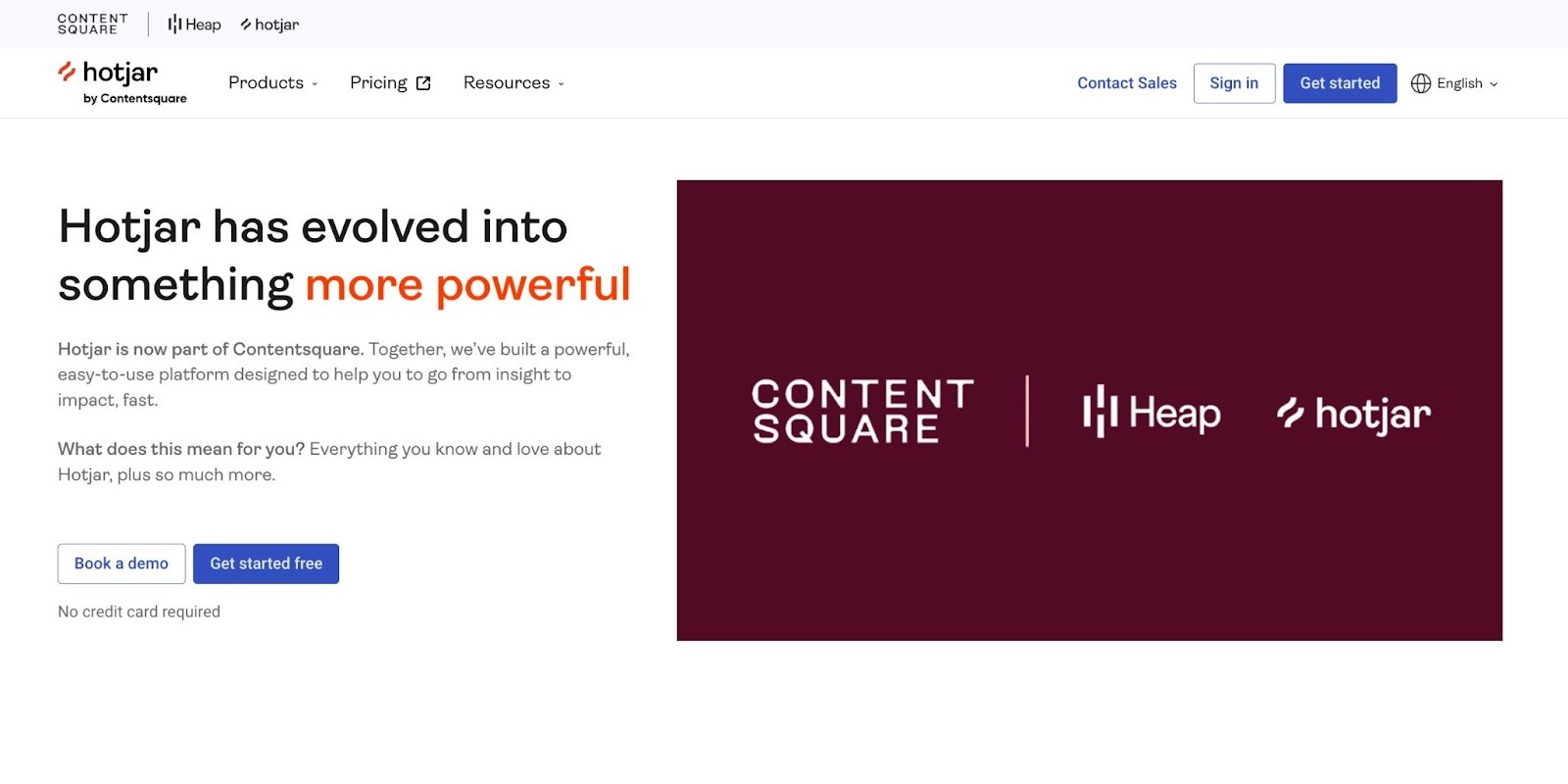
Task: Click the Contentsquare Heap hotjar banner image
Action: tap(1089, 411)
